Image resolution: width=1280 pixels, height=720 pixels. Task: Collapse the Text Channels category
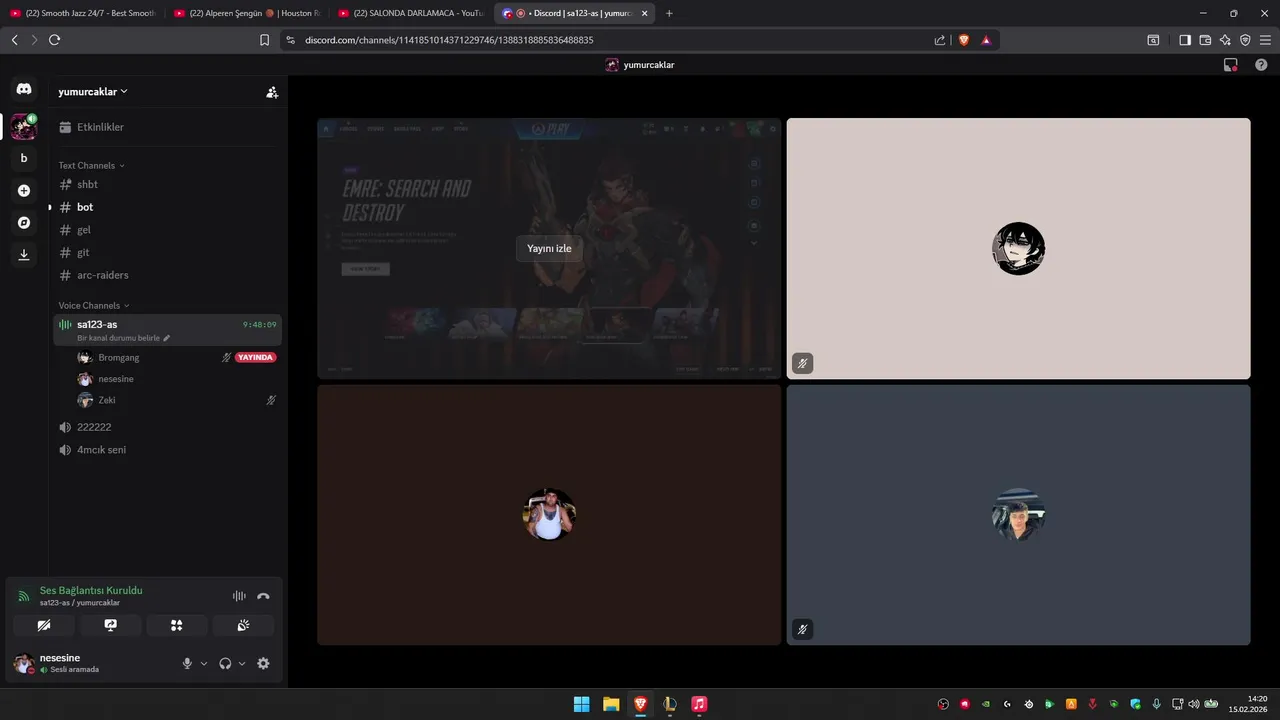click(x=91, y=165)
